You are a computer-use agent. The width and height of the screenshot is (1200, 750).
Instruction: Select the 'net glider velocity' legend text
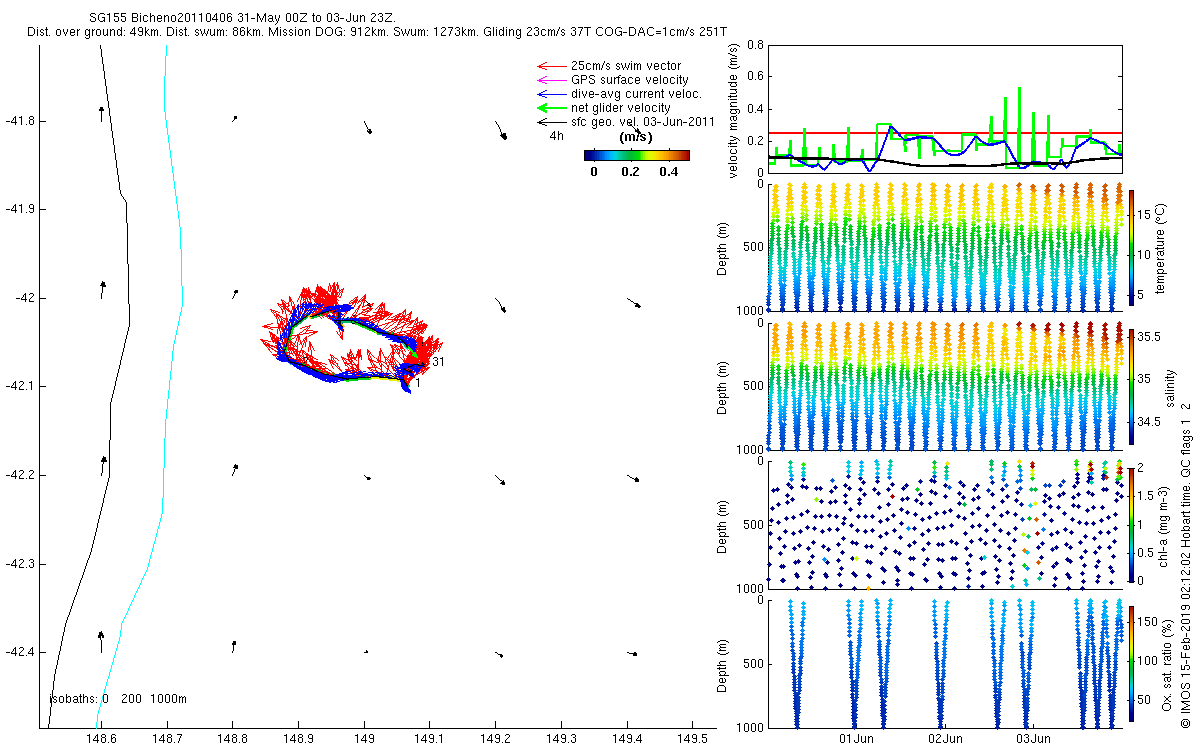click(621, 108)
